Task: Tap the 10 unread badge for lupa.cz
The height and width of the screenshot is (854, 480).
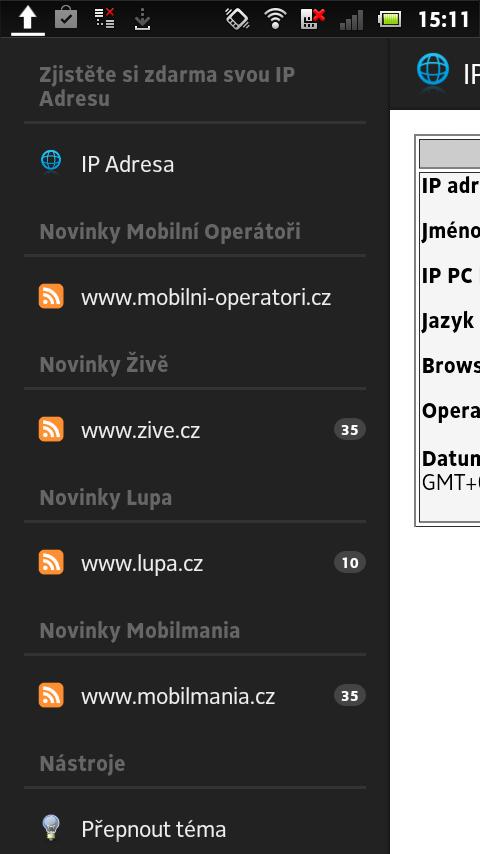Action: [x=350, y=563]
